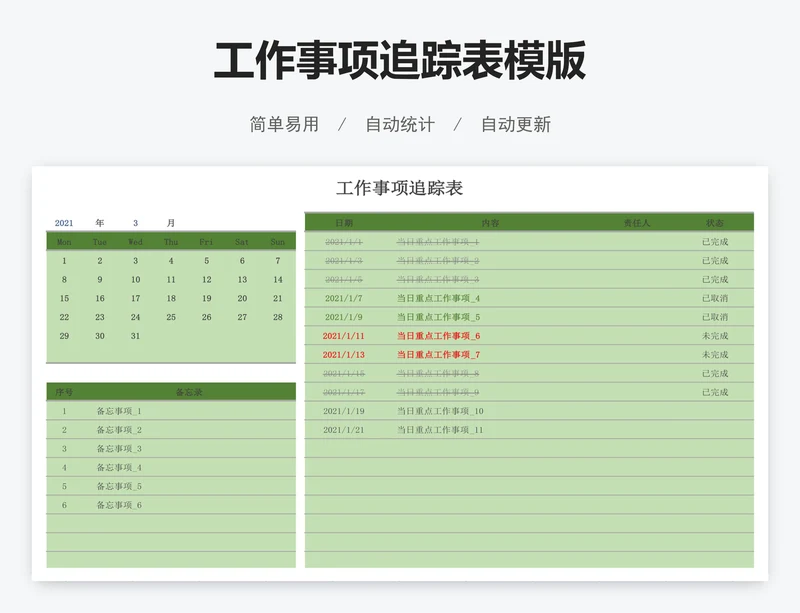
Task: Select calendar day 20
Action: pos(242,299)
